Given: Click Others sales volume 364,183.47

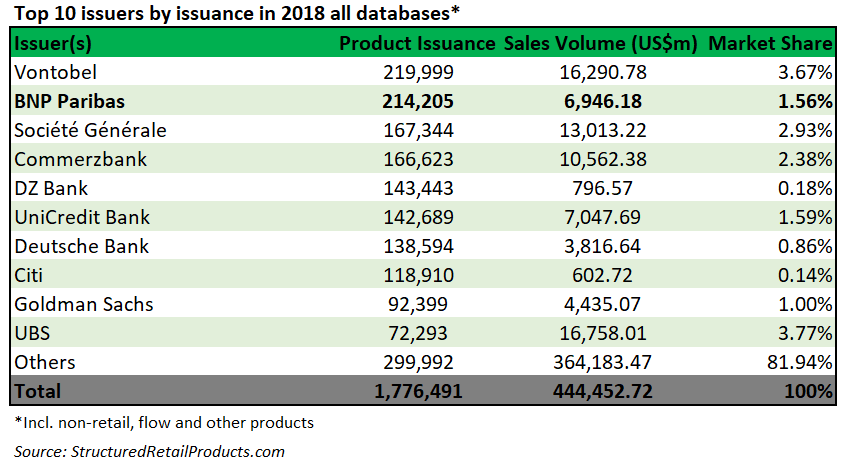Looking at the screenshot, I should click(x=603, y=363).
